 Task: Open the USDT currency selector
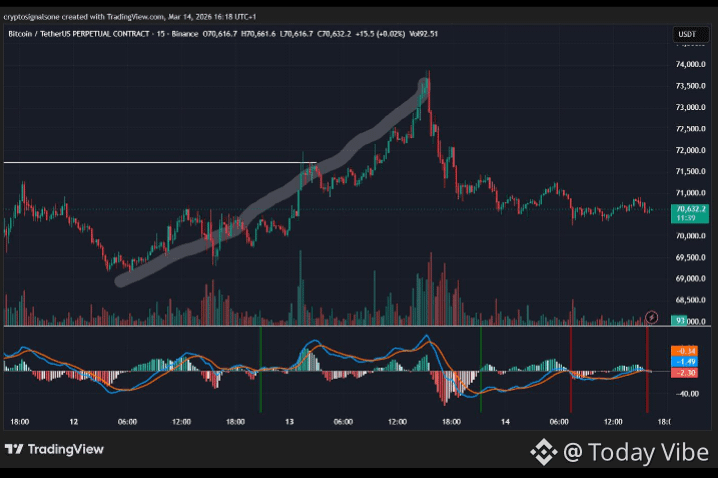[690, 34]
